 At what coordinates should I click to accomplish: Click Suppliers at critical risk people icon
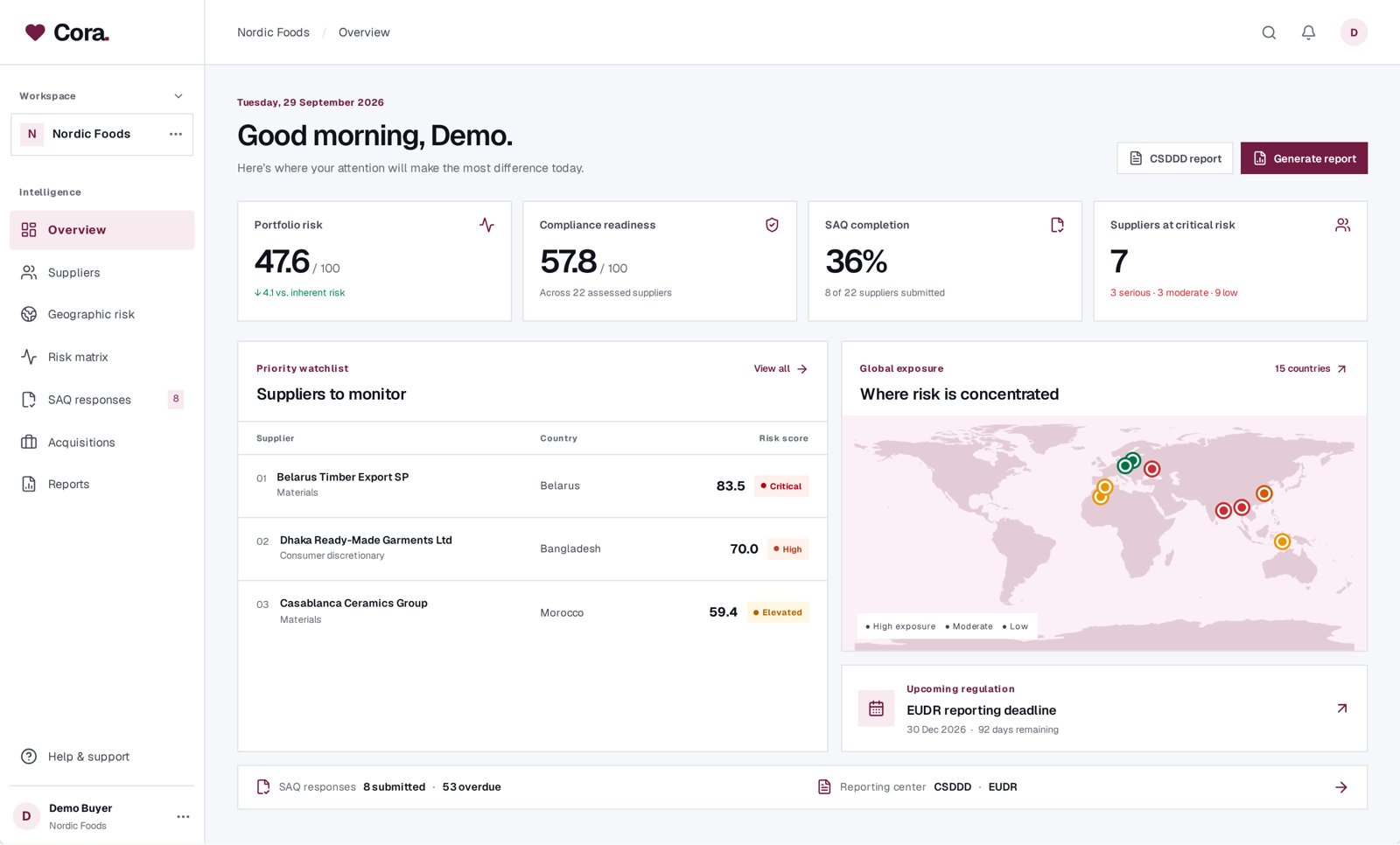click(1342, 225)
